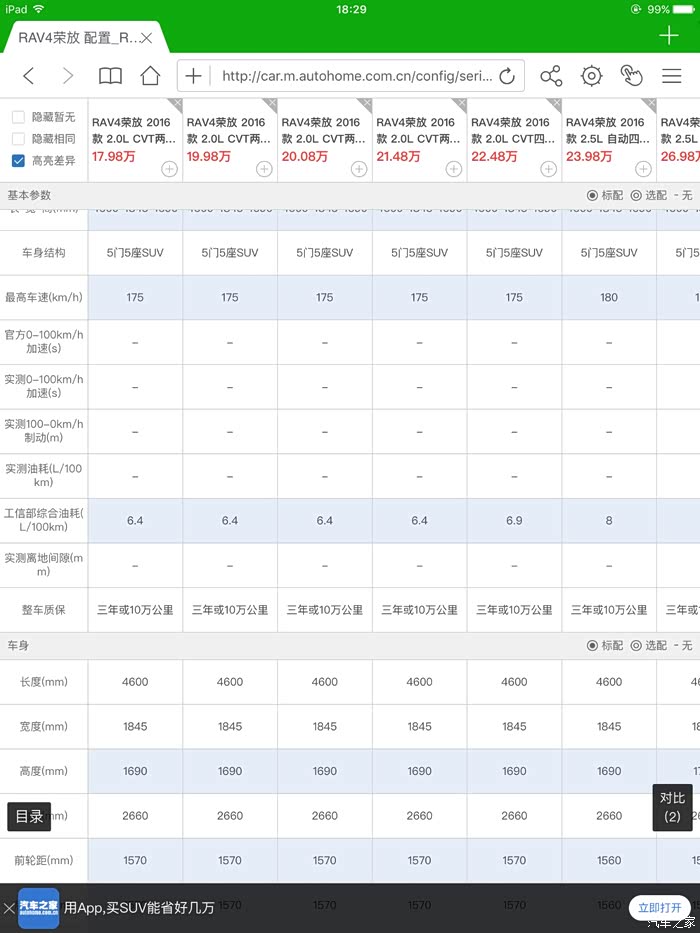Image resolution: width=700 pixels, height=933 pixels.
Task: Open browser settings gear icon
Action: click(x=591, y=76)
